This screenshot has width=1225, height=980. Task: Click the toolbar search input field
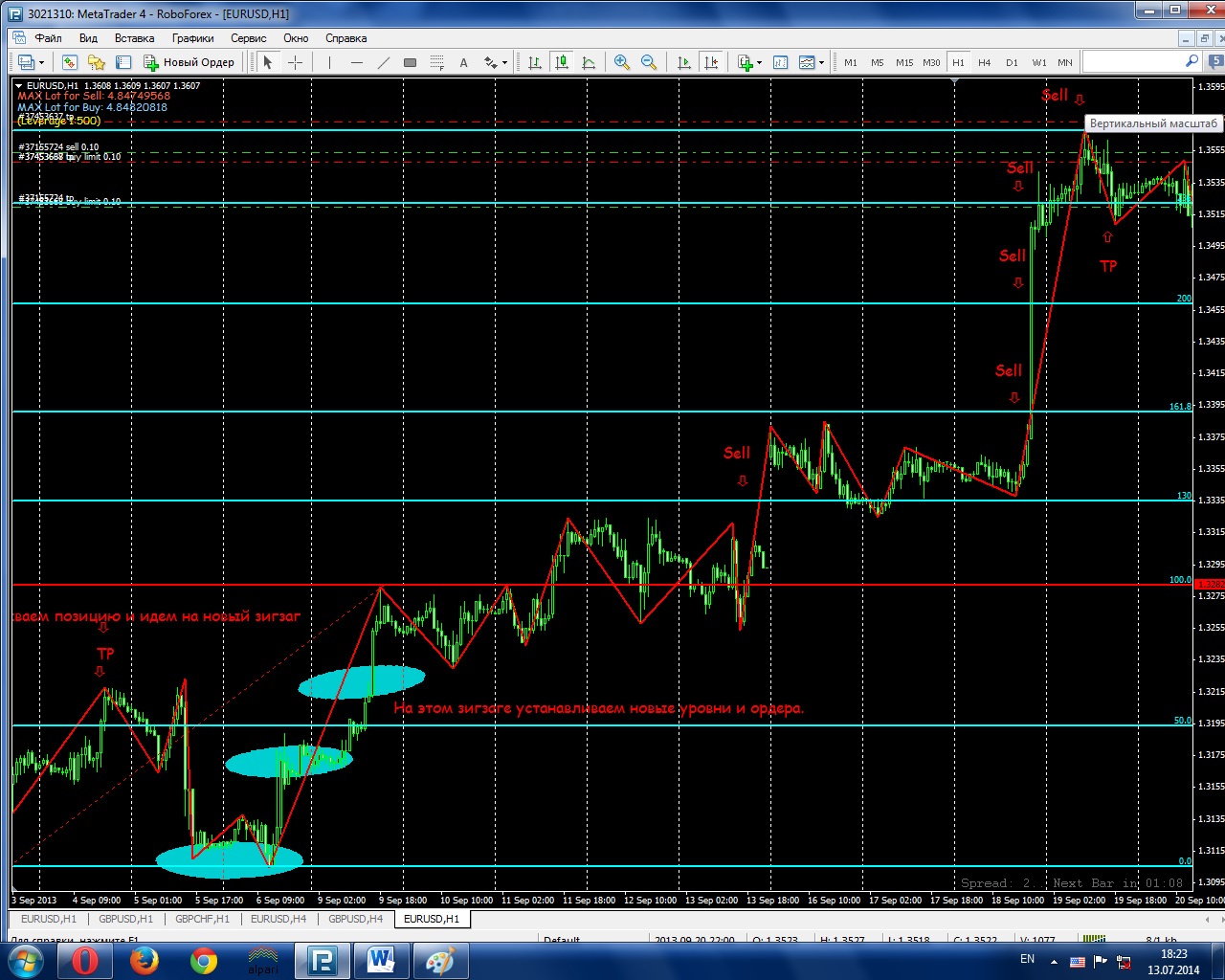[1132, 61]
